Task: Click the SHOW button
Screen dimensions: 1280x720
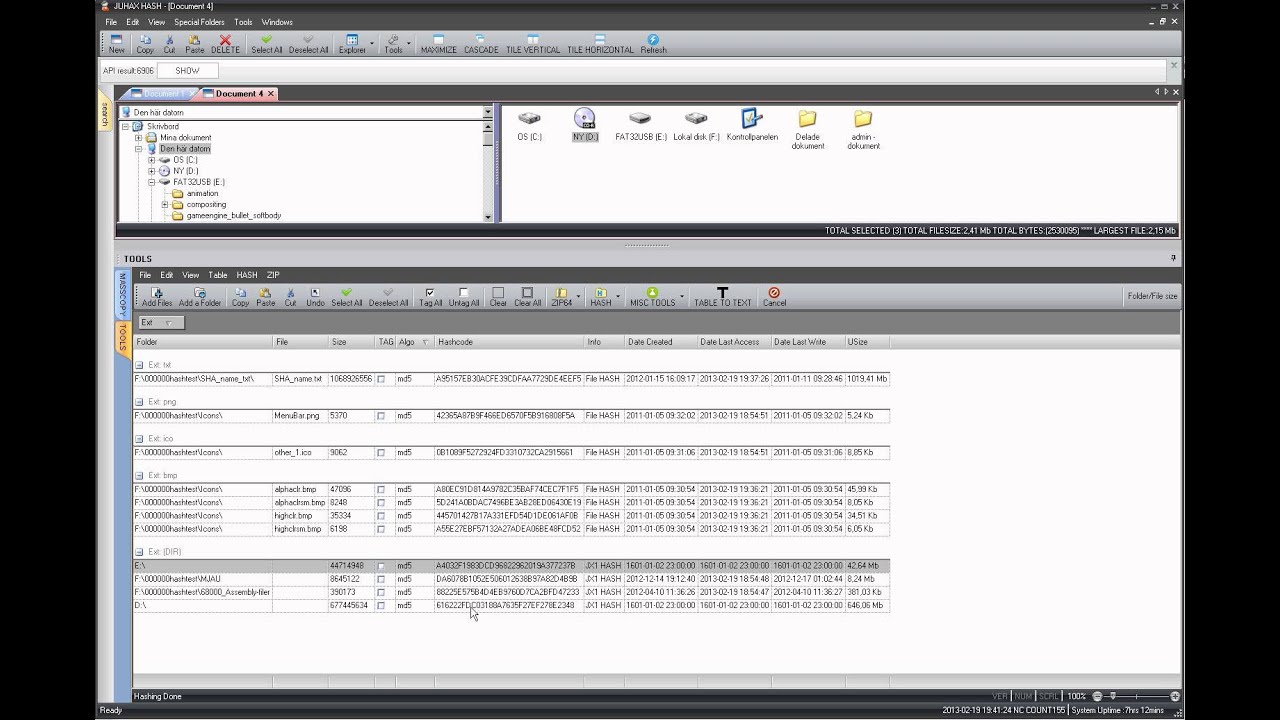Action: coord(187,71)
